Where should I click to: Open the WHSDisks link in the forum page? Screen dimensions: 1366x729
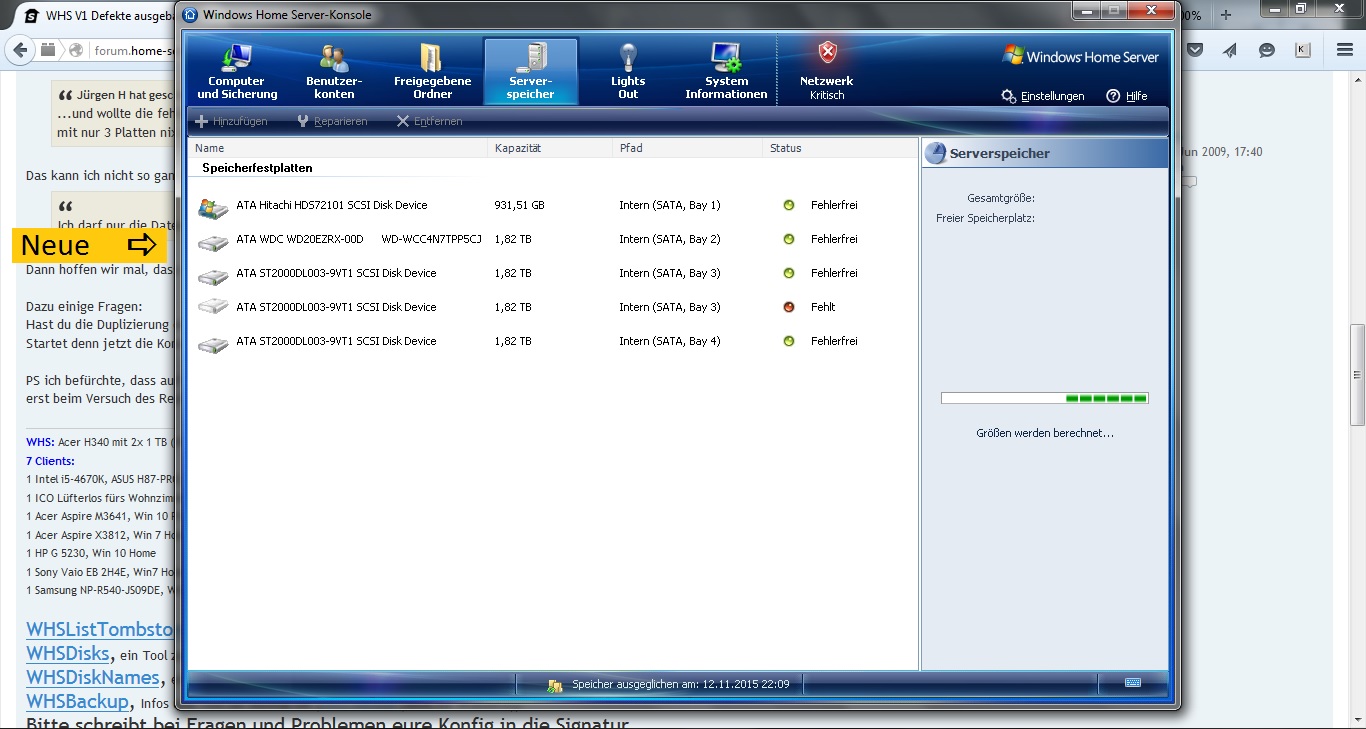67,654
